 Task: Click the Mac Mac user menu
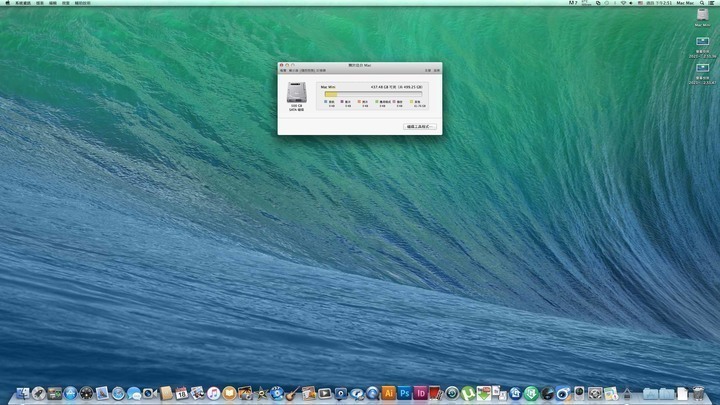[685, 3]
